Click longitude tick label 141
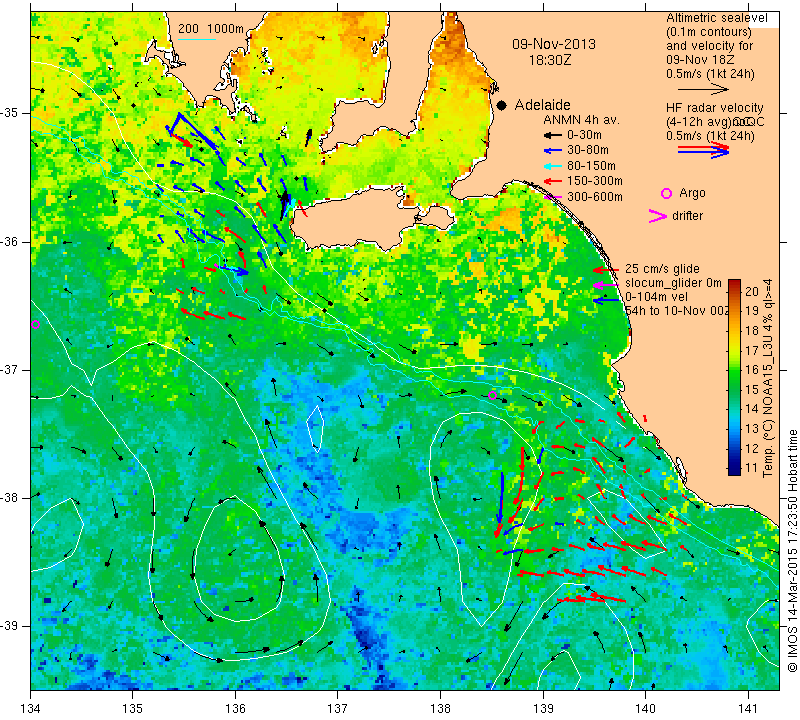The width and height of the screenshot is (800, 720). click(748, 709)
